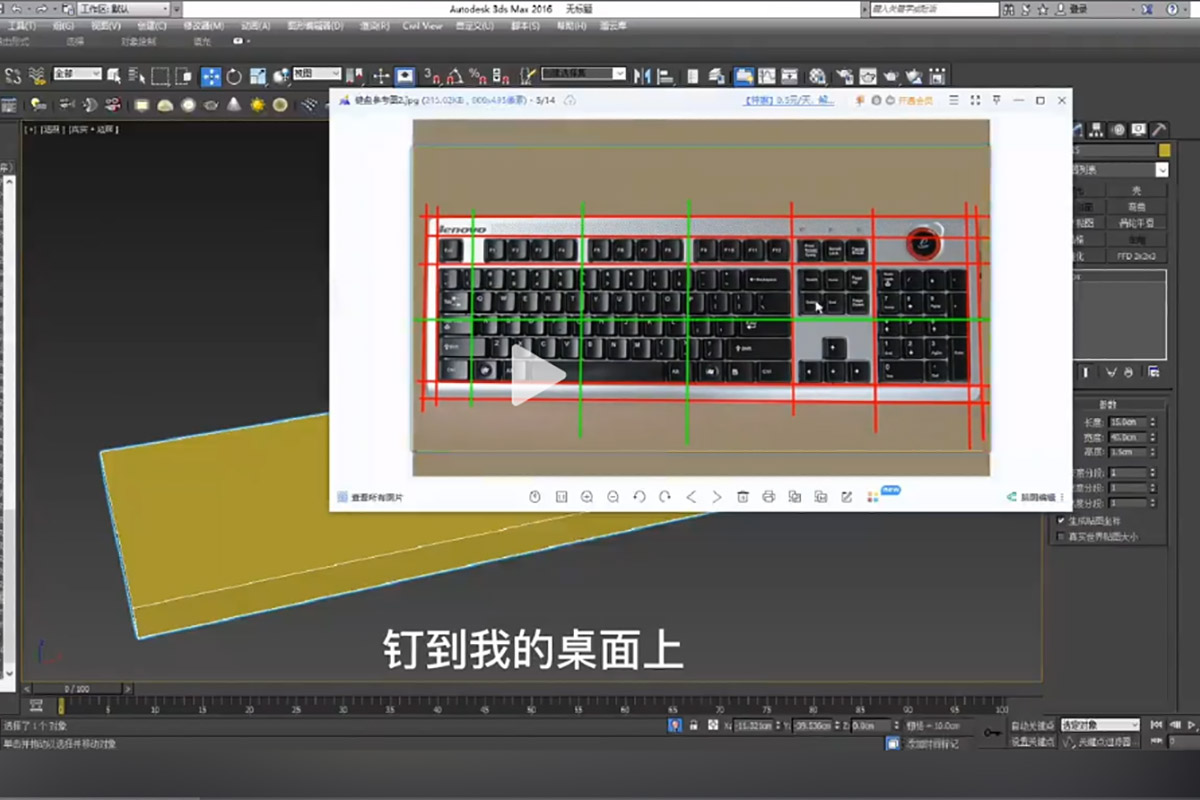Toggle the 生成贴图坐标 checkbox
Screen dimensions: 1200x800
[x=1062, y=521]
